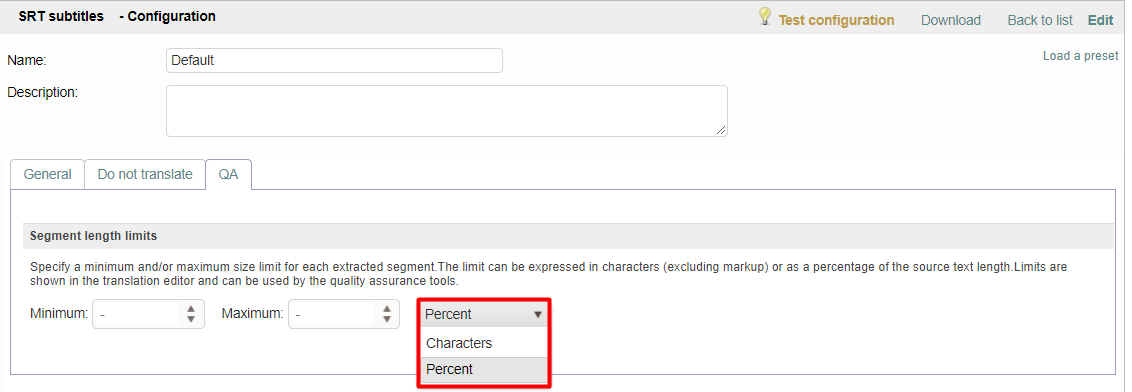Focus the Name input field
Screen dimensions: 1132x392
click(334, 61)
